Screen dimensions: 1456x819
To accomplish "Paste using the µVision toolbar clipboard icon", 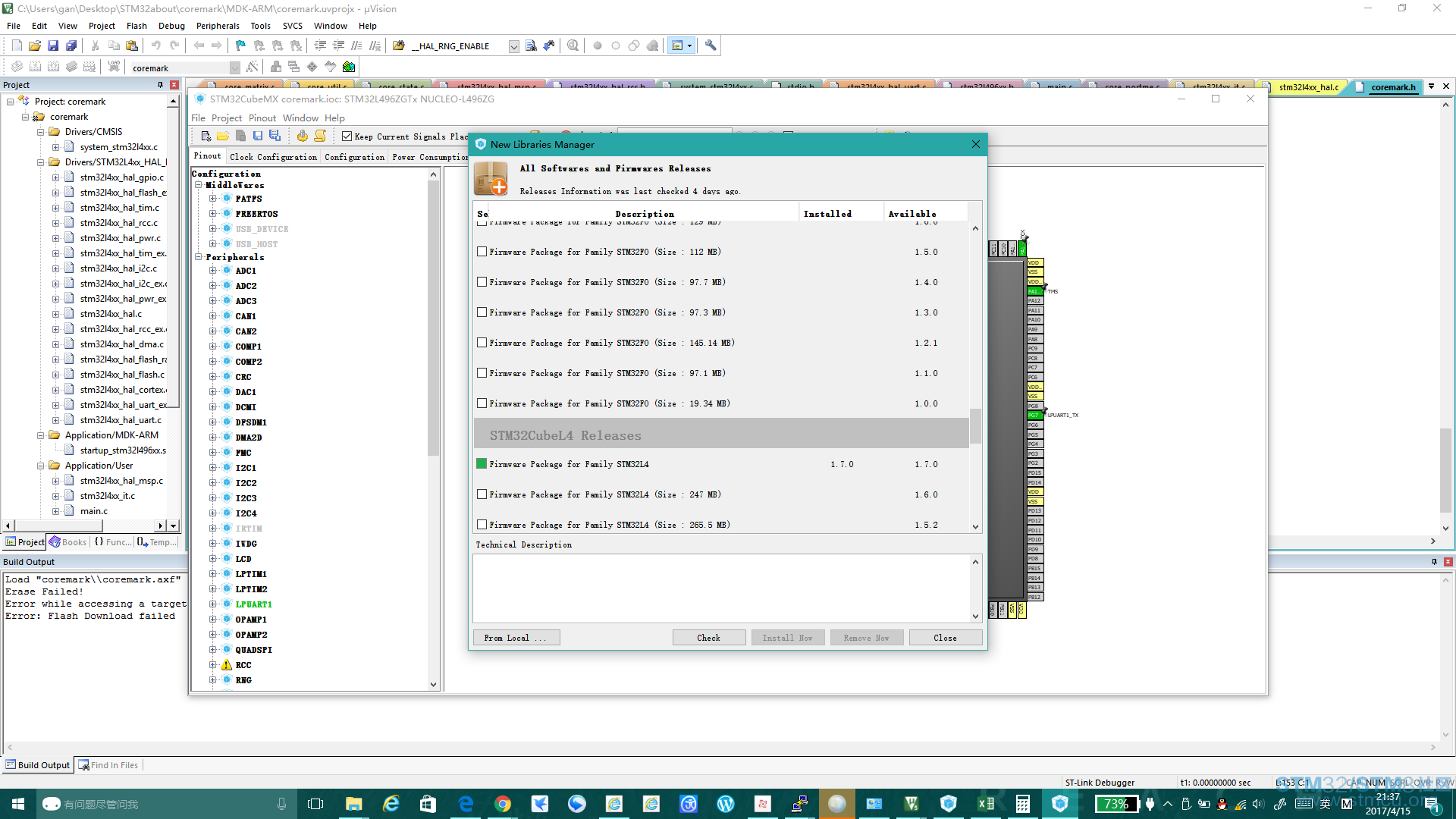I will (131, 45).
